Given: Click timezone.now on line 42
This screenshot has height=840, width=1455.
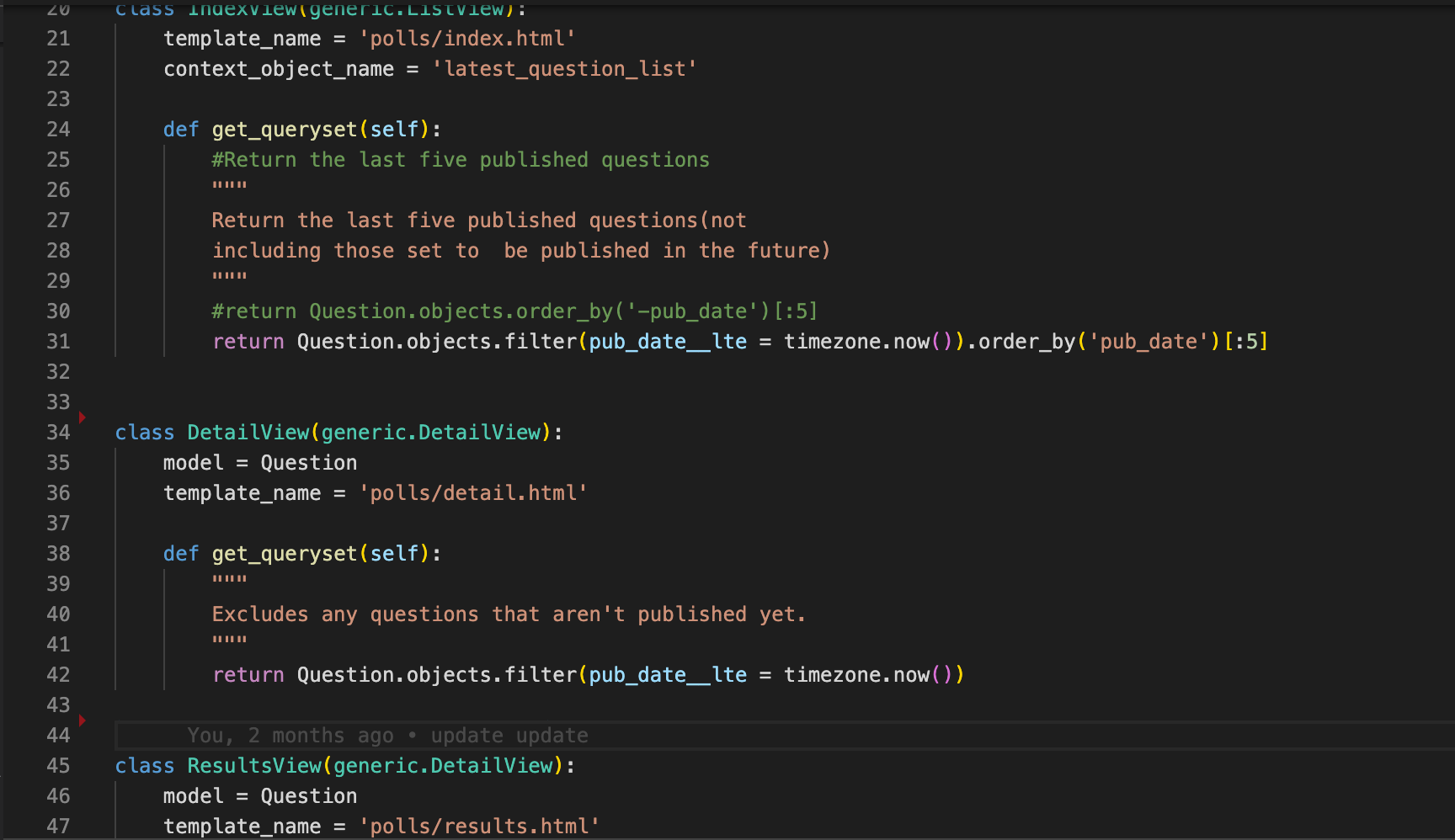Looking at the screenshot, I should (x=857, y=675).
